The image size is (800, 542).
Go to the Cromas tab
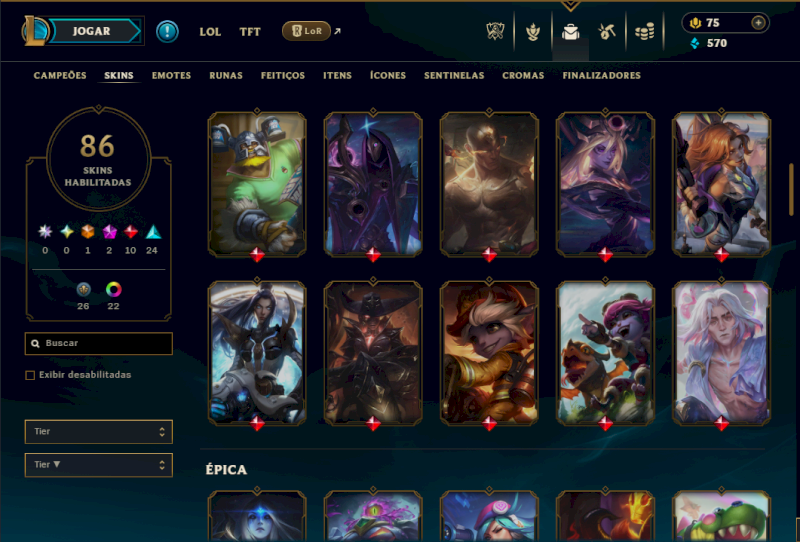(x=523, y=76)
